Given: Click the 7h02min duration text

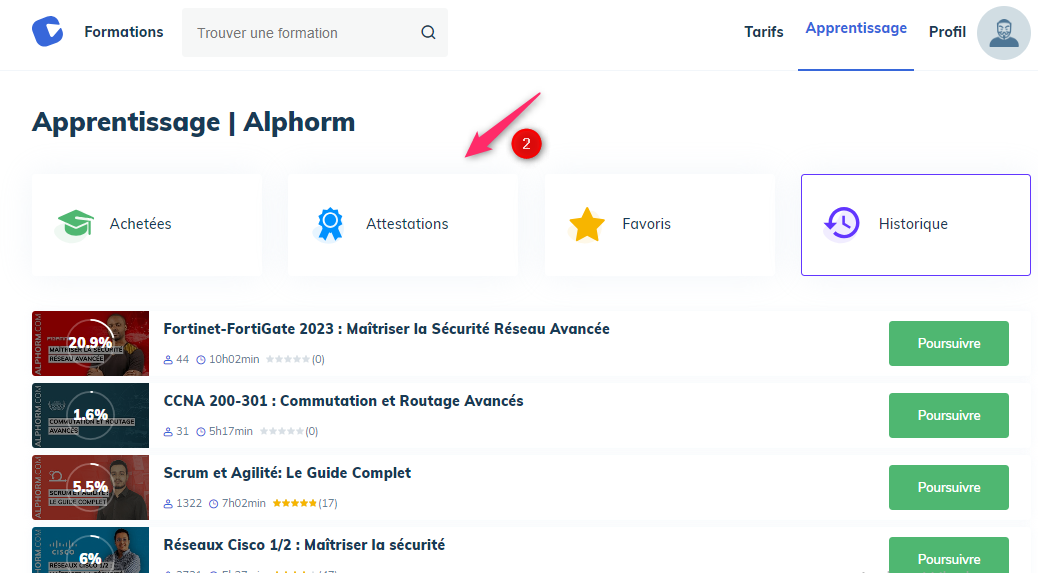Looking at the screenshot, I should tap(244, 504).
